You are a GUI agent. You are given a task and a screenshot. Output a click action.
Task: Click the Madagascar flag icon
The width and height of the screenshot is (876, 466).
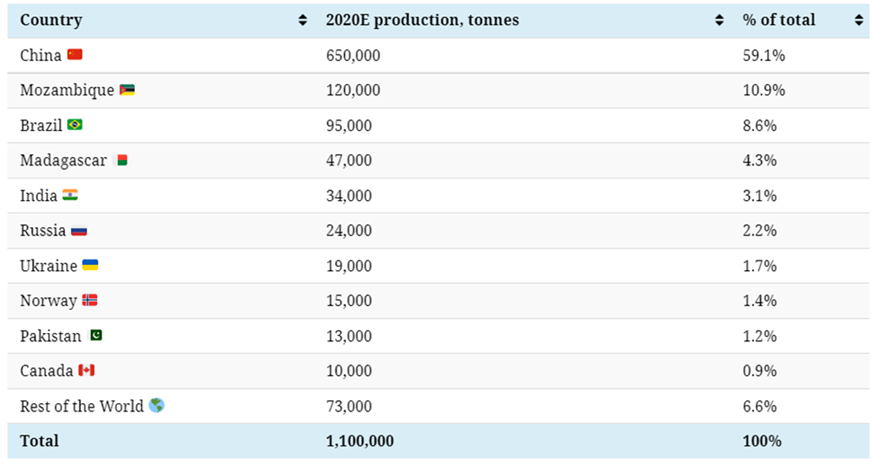(x=122, y=160)
